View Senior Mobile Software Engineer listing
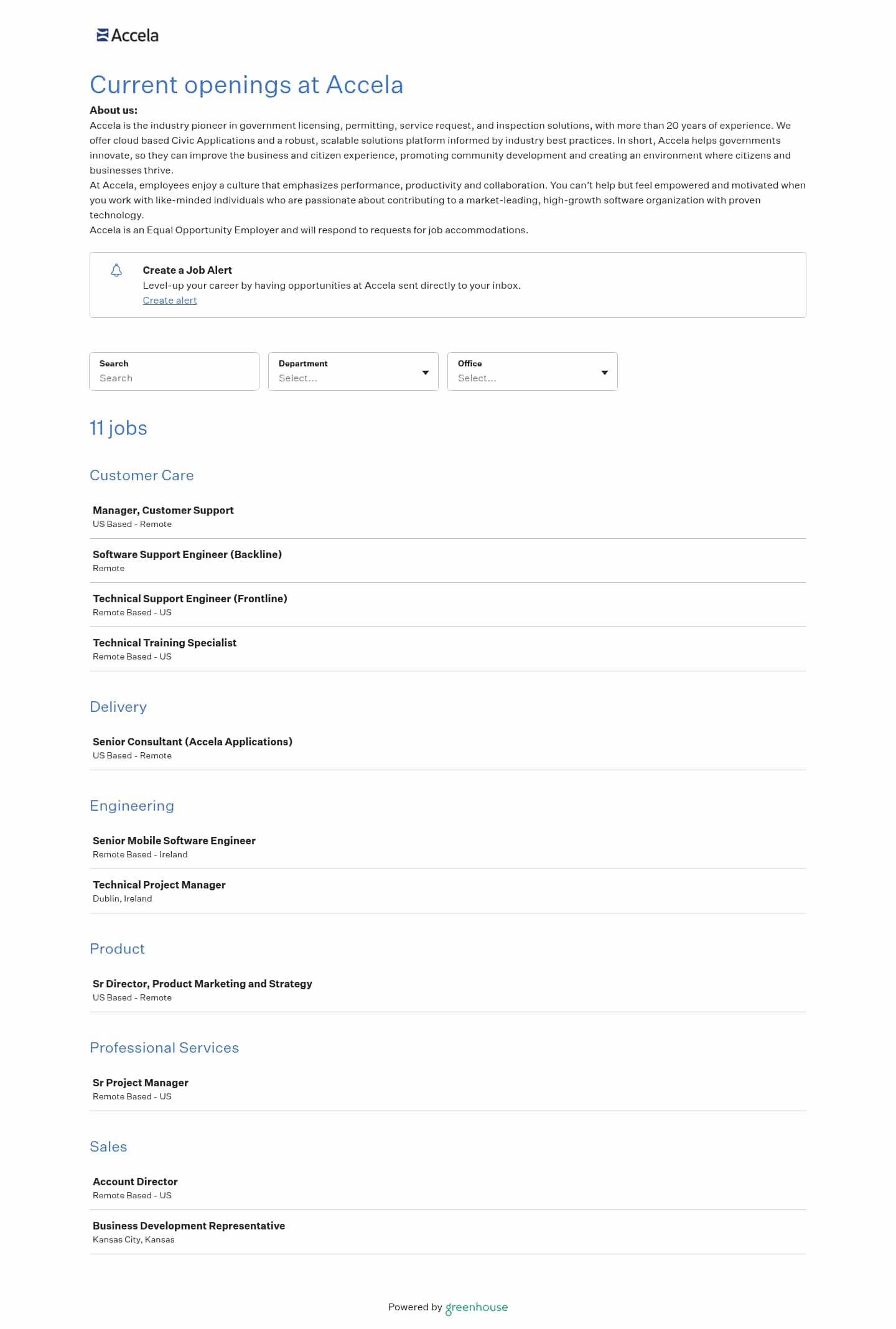This screenshot has height=1329, width=896. coord(174,841)
